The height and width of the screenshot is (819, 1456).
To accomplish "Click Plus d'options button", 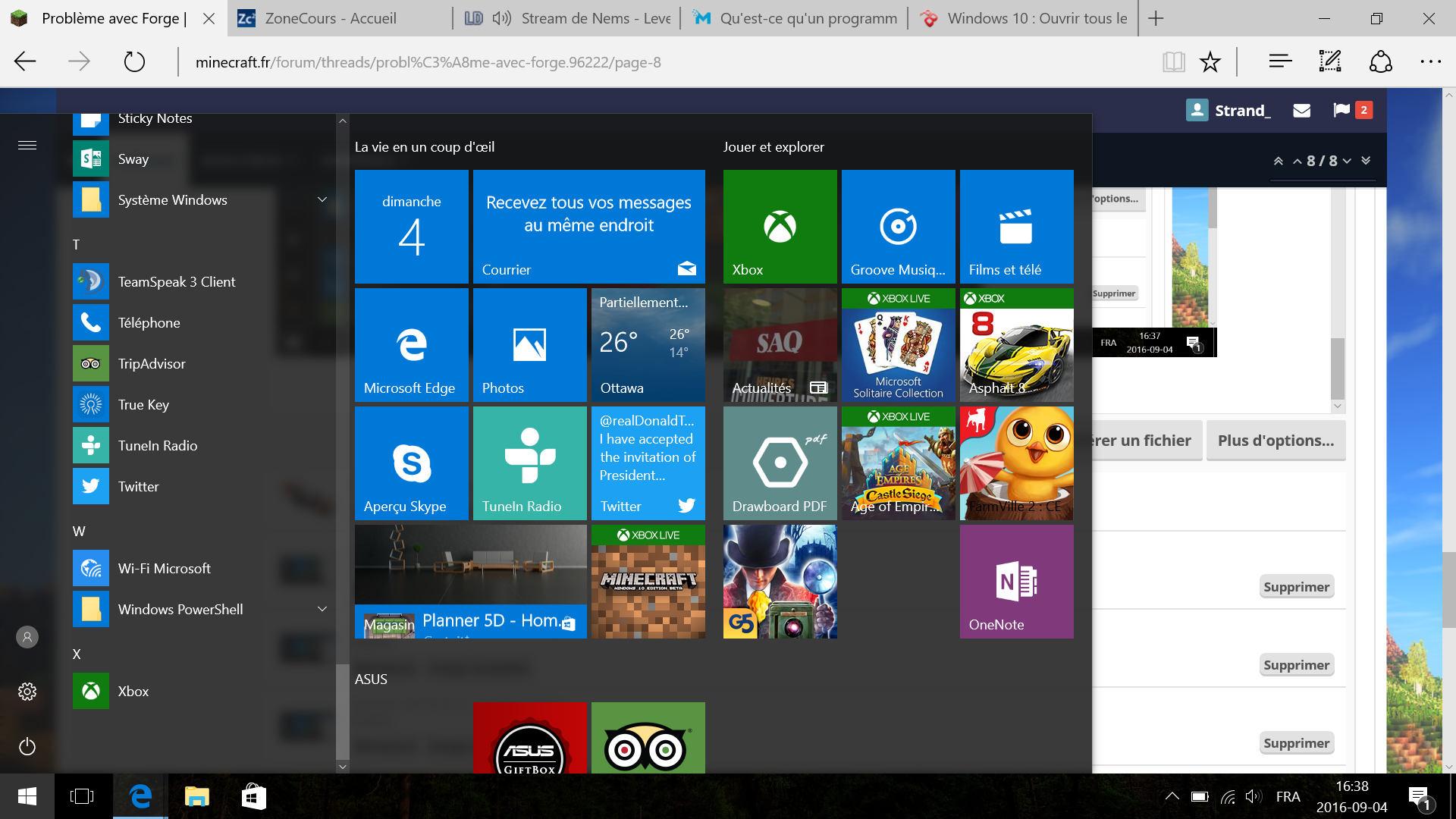I will [1276, 441].
